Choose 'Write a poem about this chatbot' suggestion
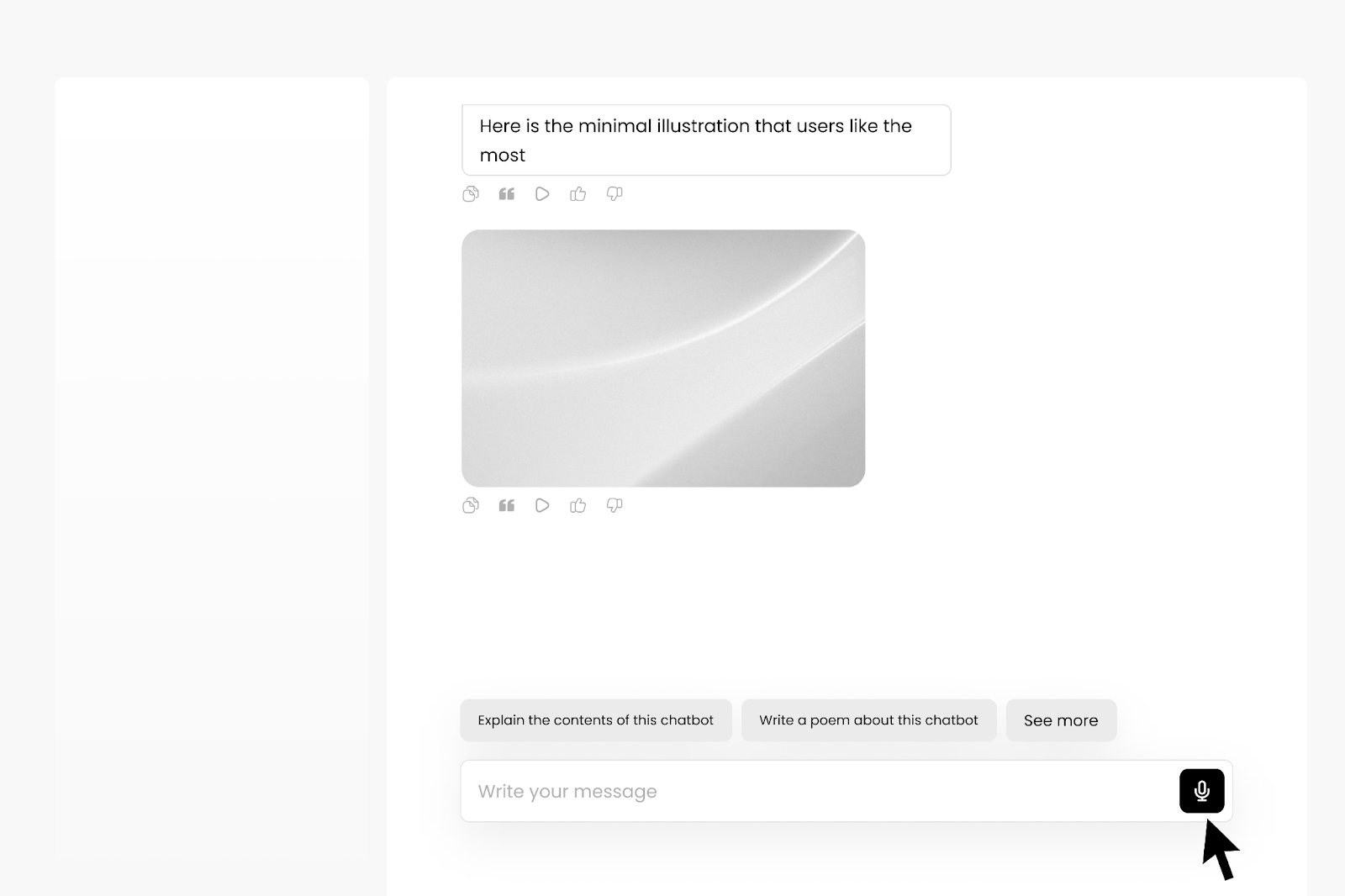Screen dimensions: 1345x896 tap(868, 720)
